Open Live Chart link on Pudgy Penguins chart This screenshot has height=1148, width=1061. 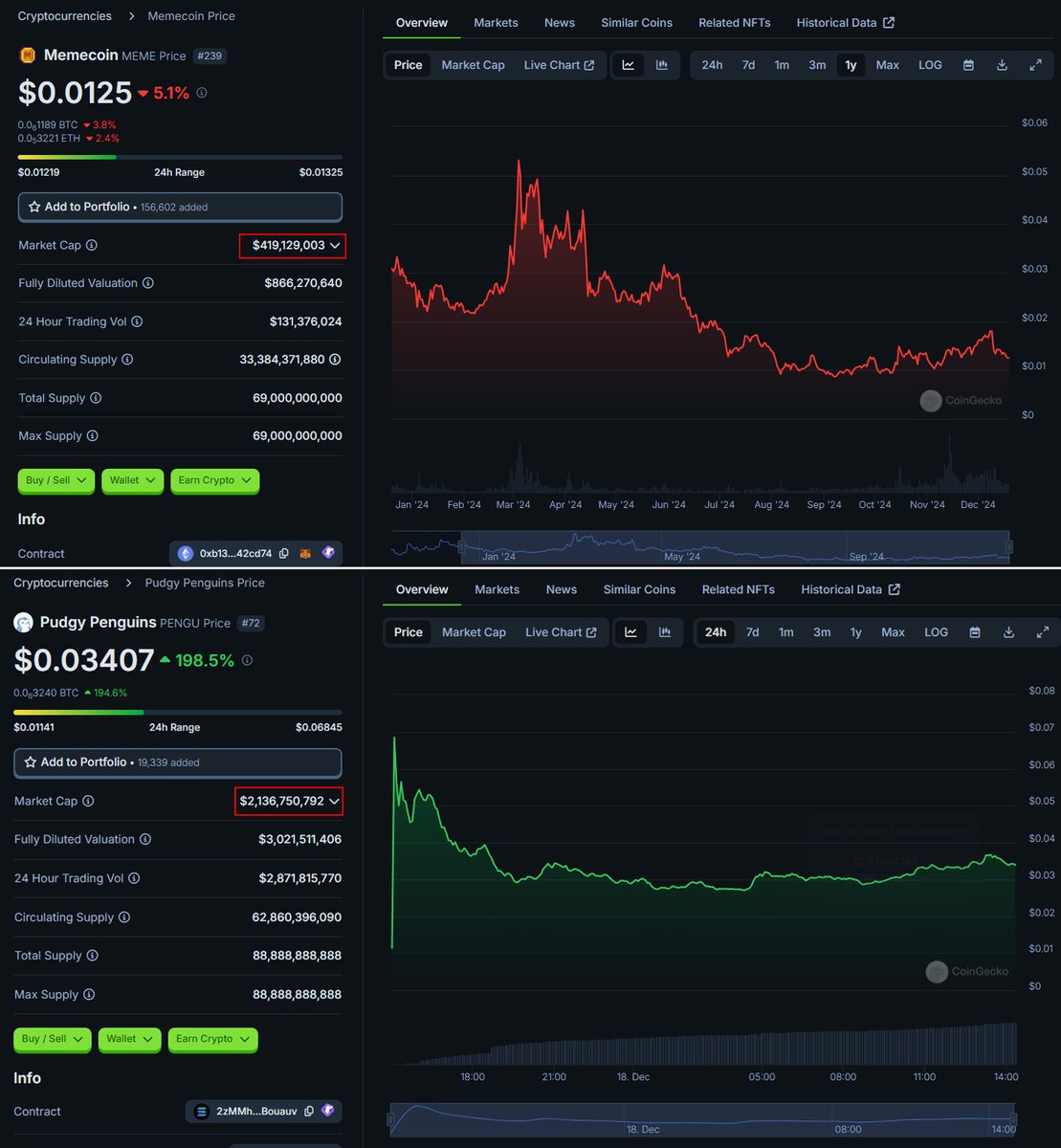click(562, 632)
